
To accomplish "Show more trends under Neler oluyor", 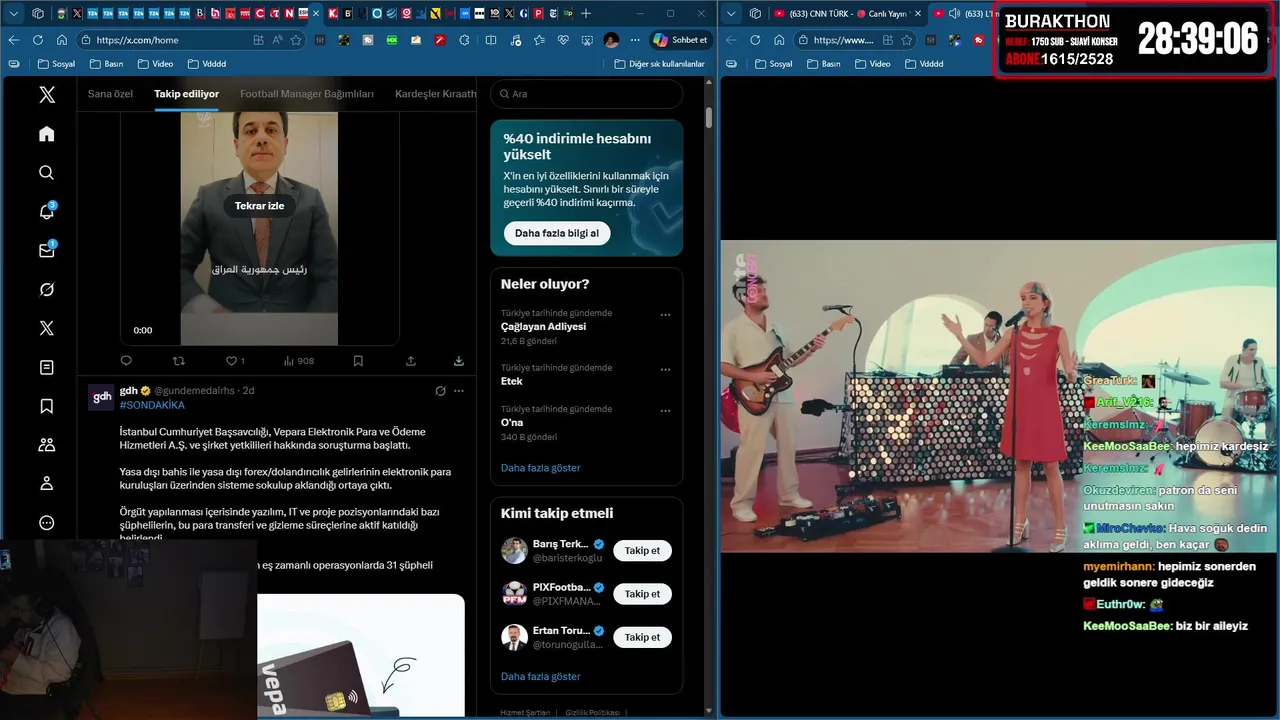I will pyautogui.click(x=541, y=468).
